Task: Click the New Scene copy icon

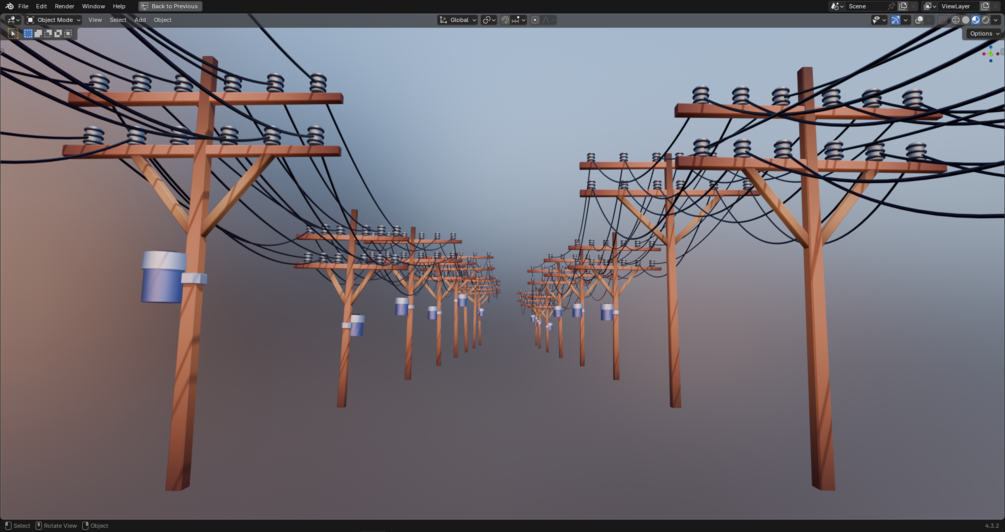Action: [902, 6]
